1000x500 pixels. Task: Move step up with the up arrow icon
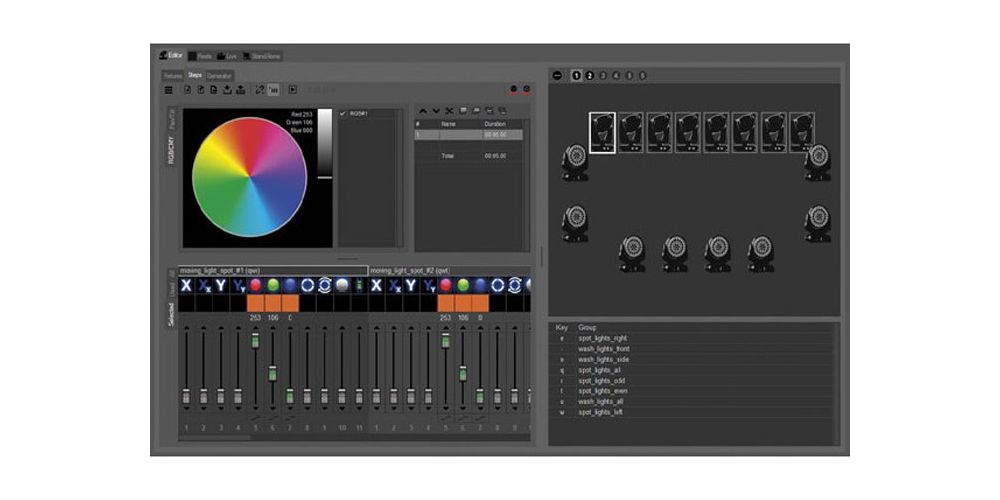click(423, 111)
